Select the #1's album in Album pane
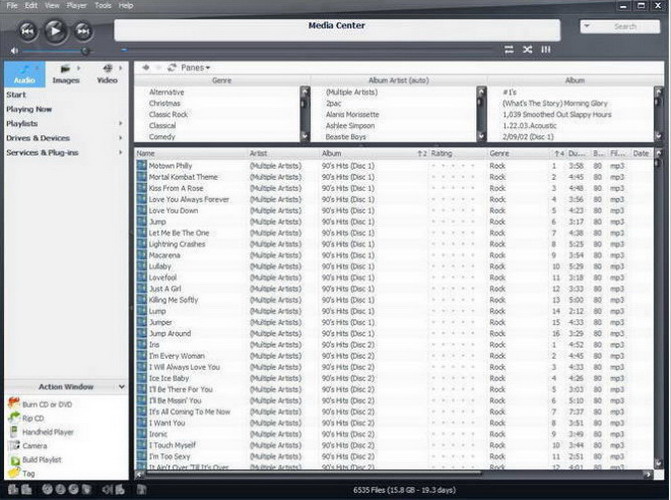671x500 pixels. pos(509,92)
